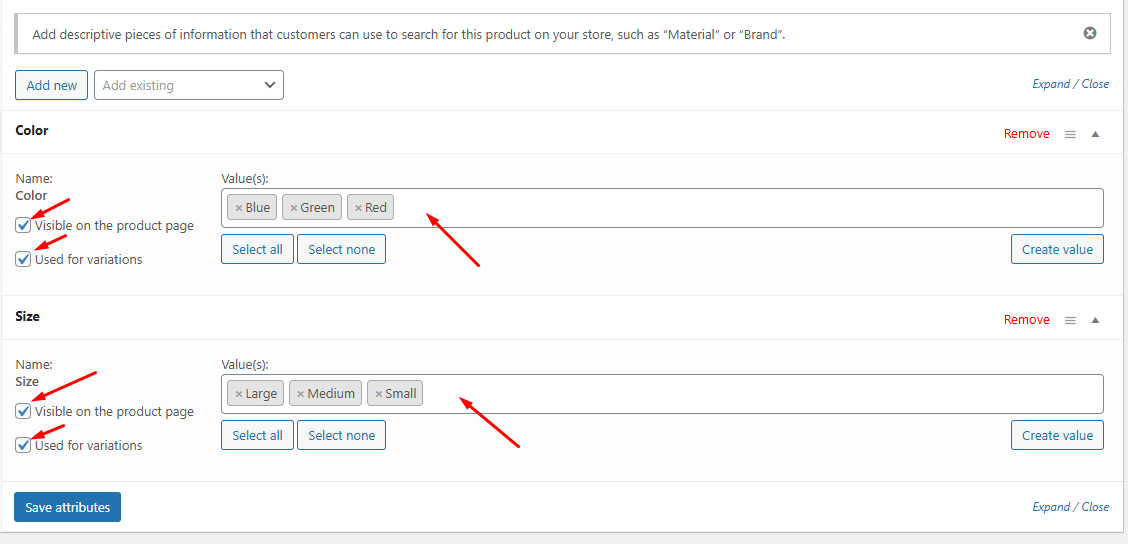Viewport: 1128px width, 544px height.
Task: Collapse the Color attribute panel arrow
Action: click(1095, 134)
